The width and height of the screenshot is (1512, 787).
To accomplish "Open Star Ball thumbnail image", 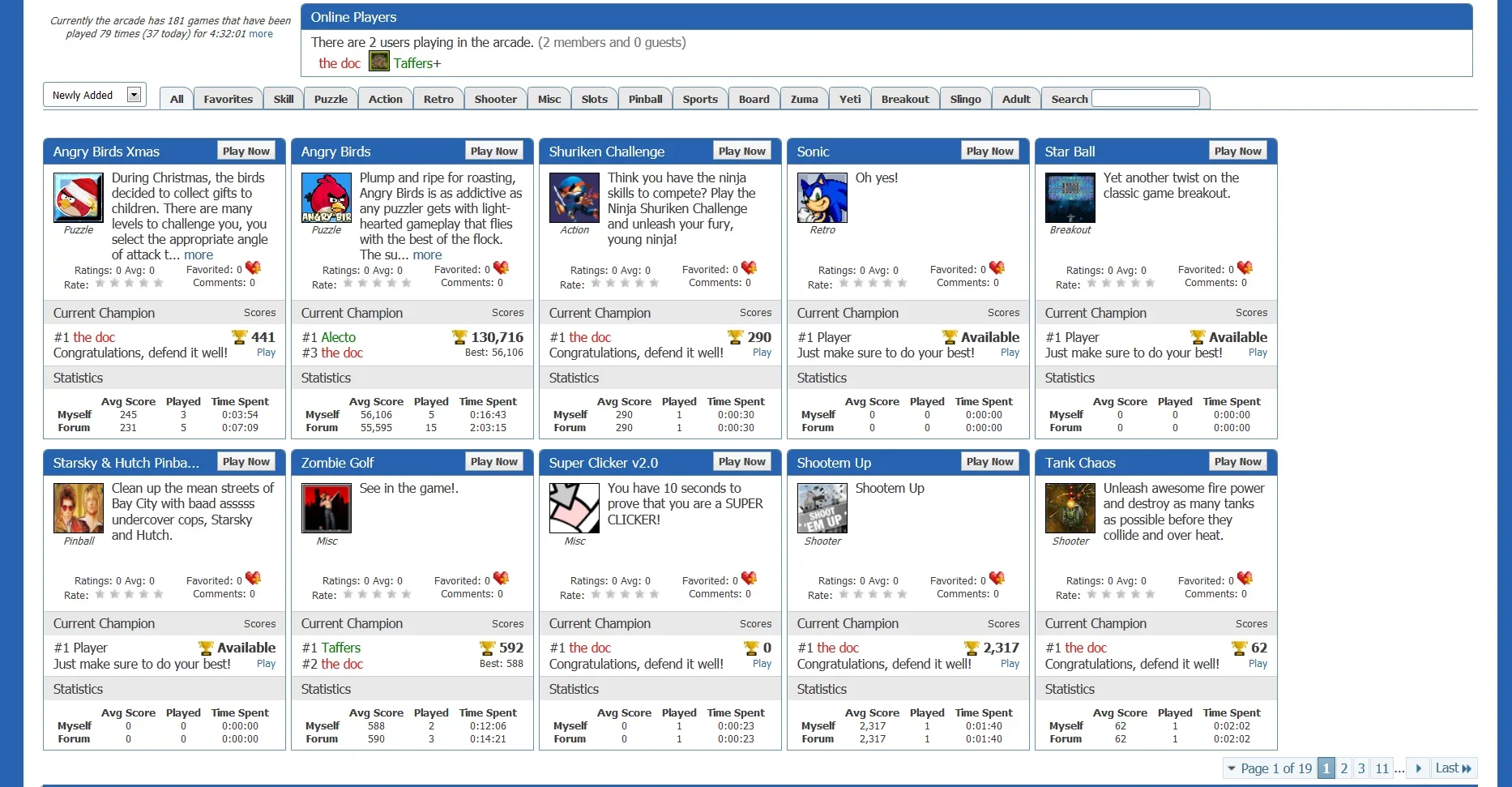I will pos(1070,198).
